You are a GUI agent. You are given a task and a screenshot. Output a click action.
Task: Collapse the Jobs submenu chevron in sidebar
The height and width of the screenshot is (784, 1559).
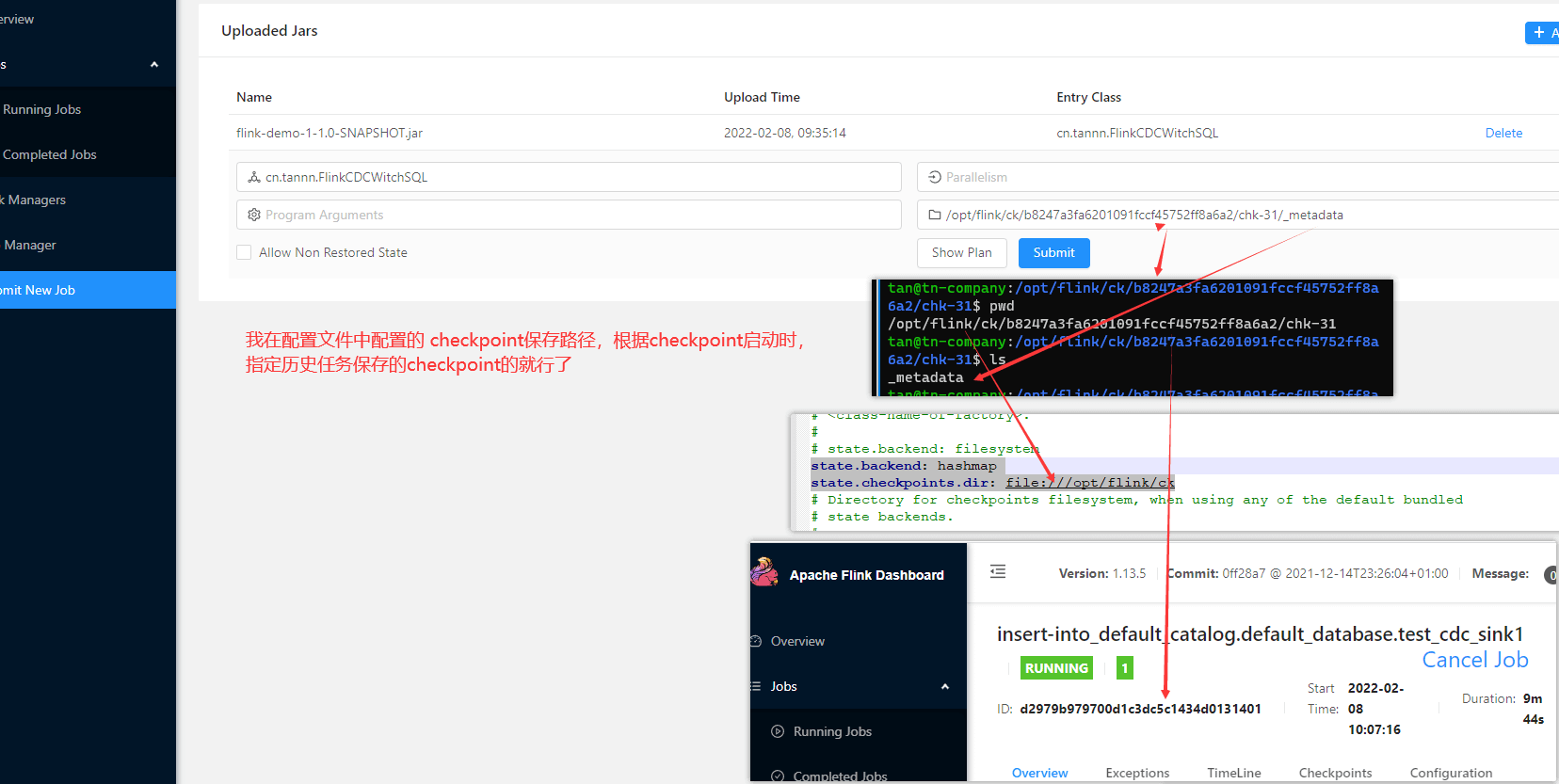[x=154, y=64]
